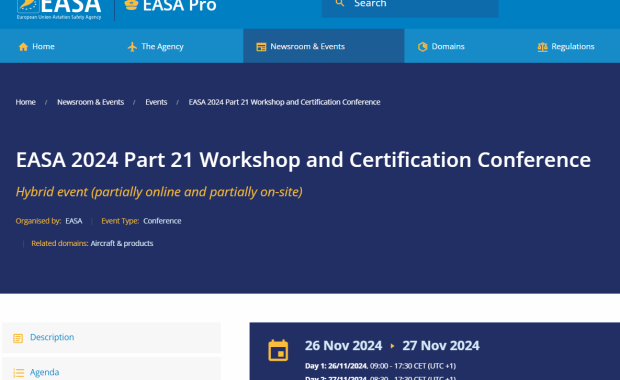Click the Conference event type link

click(x=162, y=221)
